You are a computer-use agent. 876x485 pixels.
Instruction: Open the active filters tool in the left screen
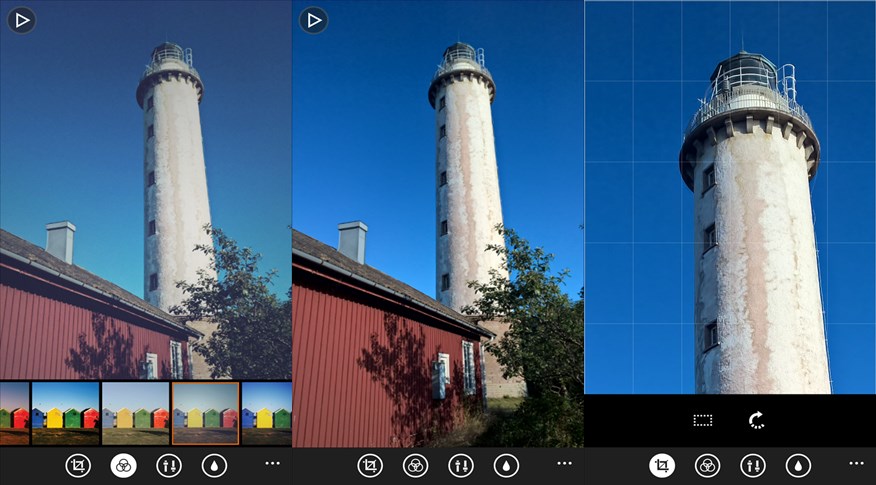pyautogui.click(x=123, y=465)
